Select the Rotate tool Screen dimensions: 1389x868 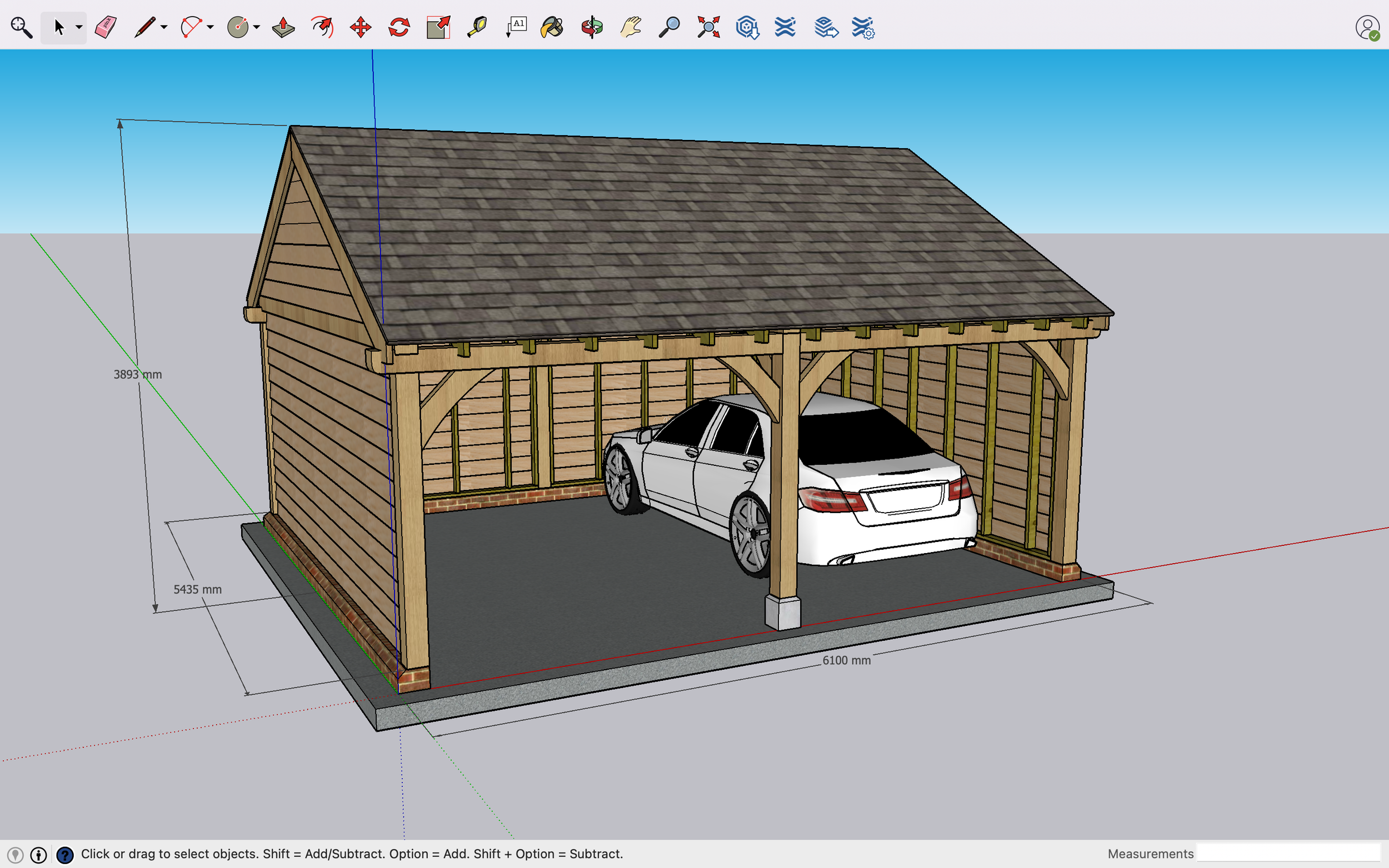pyautogui.click(x=399, y=27)
